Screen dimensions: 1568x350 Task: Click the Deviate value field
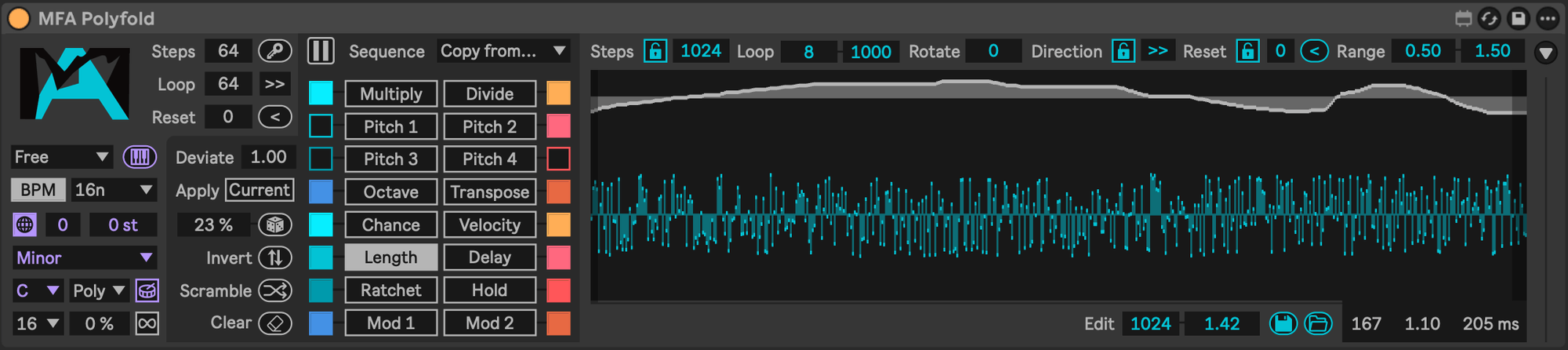268,157
